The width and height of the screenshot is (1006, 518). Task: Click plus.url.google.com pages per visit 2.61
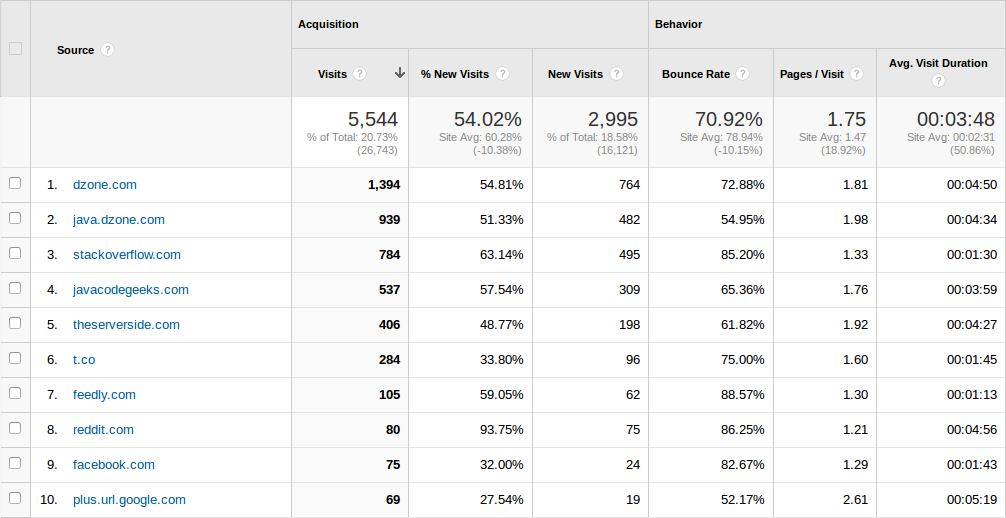pyautogui.click(x=856, y=499)
